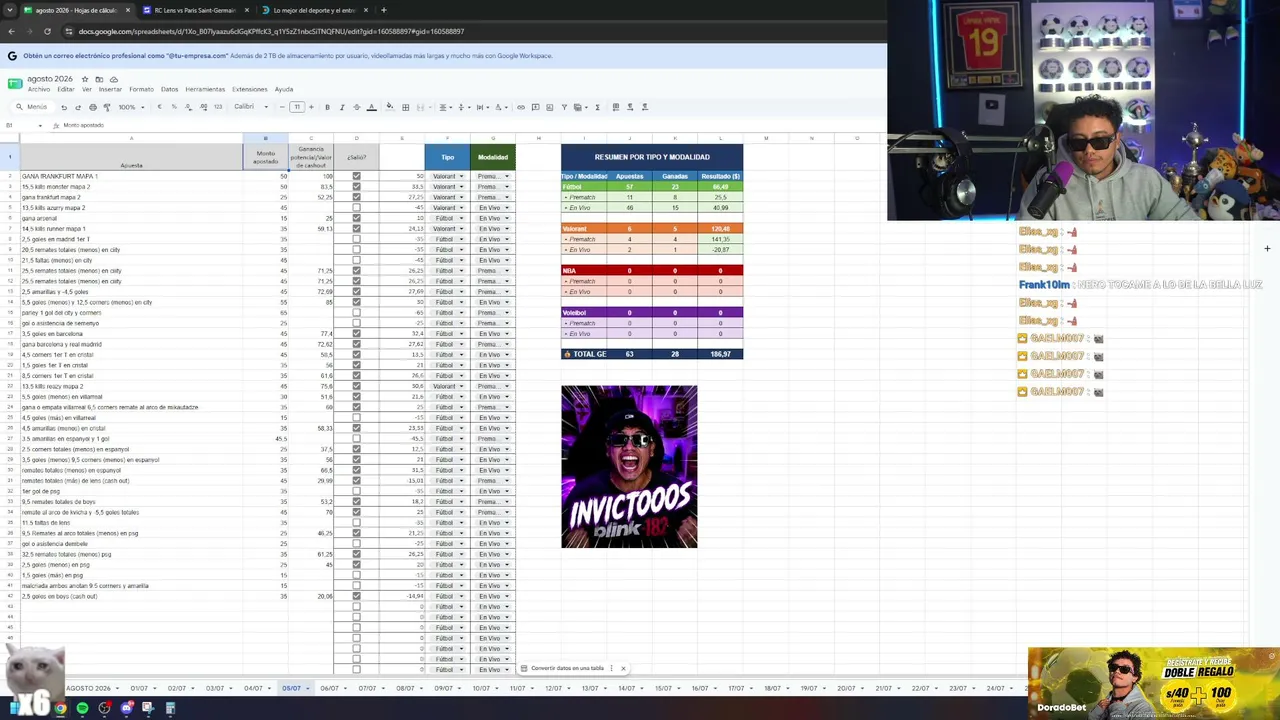This screenshot has width=1280, height=720.
Task: Open the vertical align dropdown
Action: tap(464, 107)
